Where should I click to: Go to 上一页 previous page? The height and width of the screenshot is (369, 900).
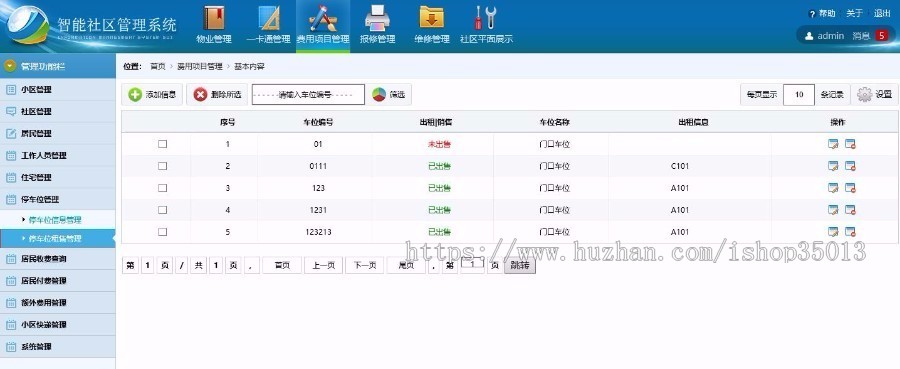(323, 265)
